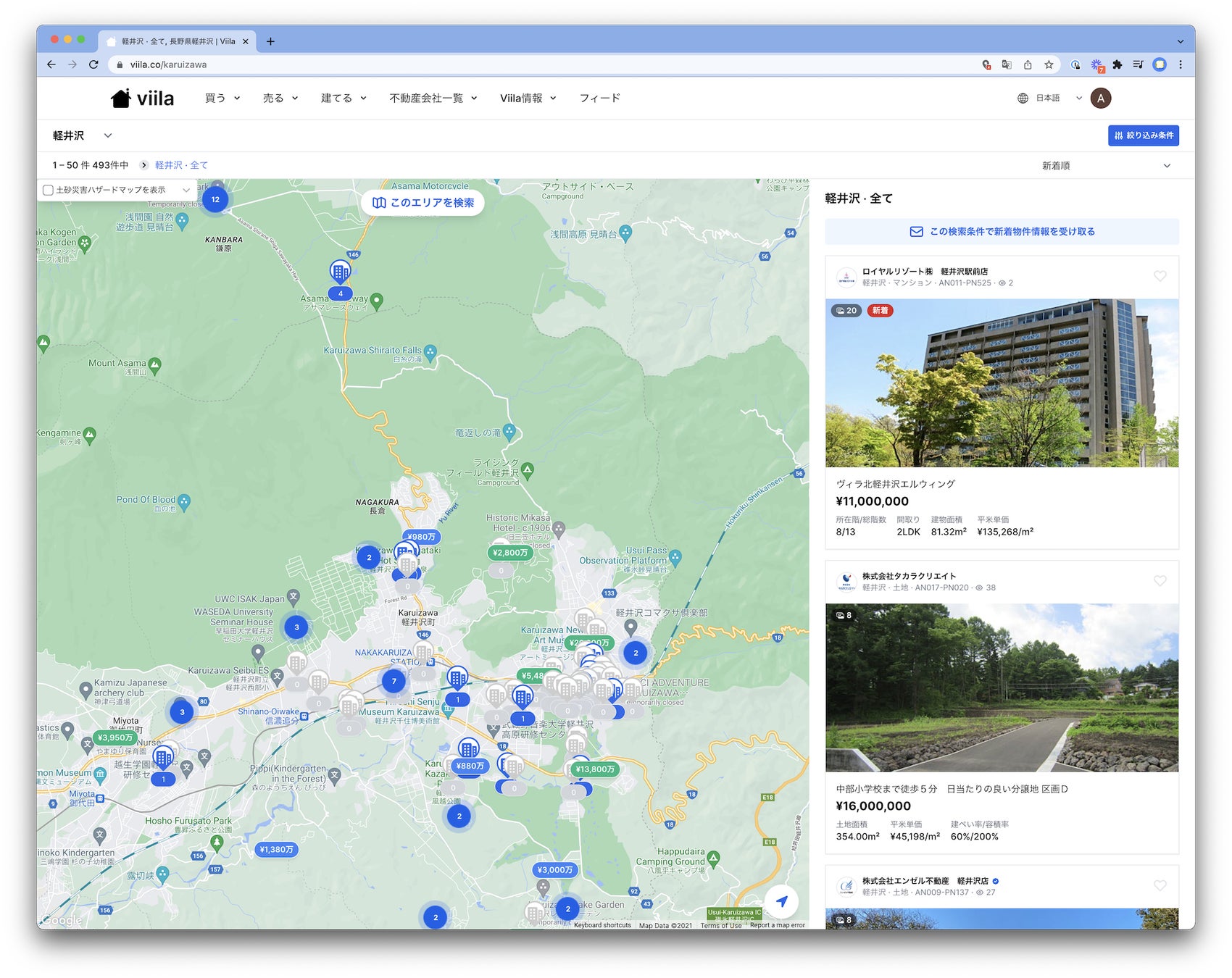
Task: Open the user avatar A profile
Action: tap(1100, 99)
